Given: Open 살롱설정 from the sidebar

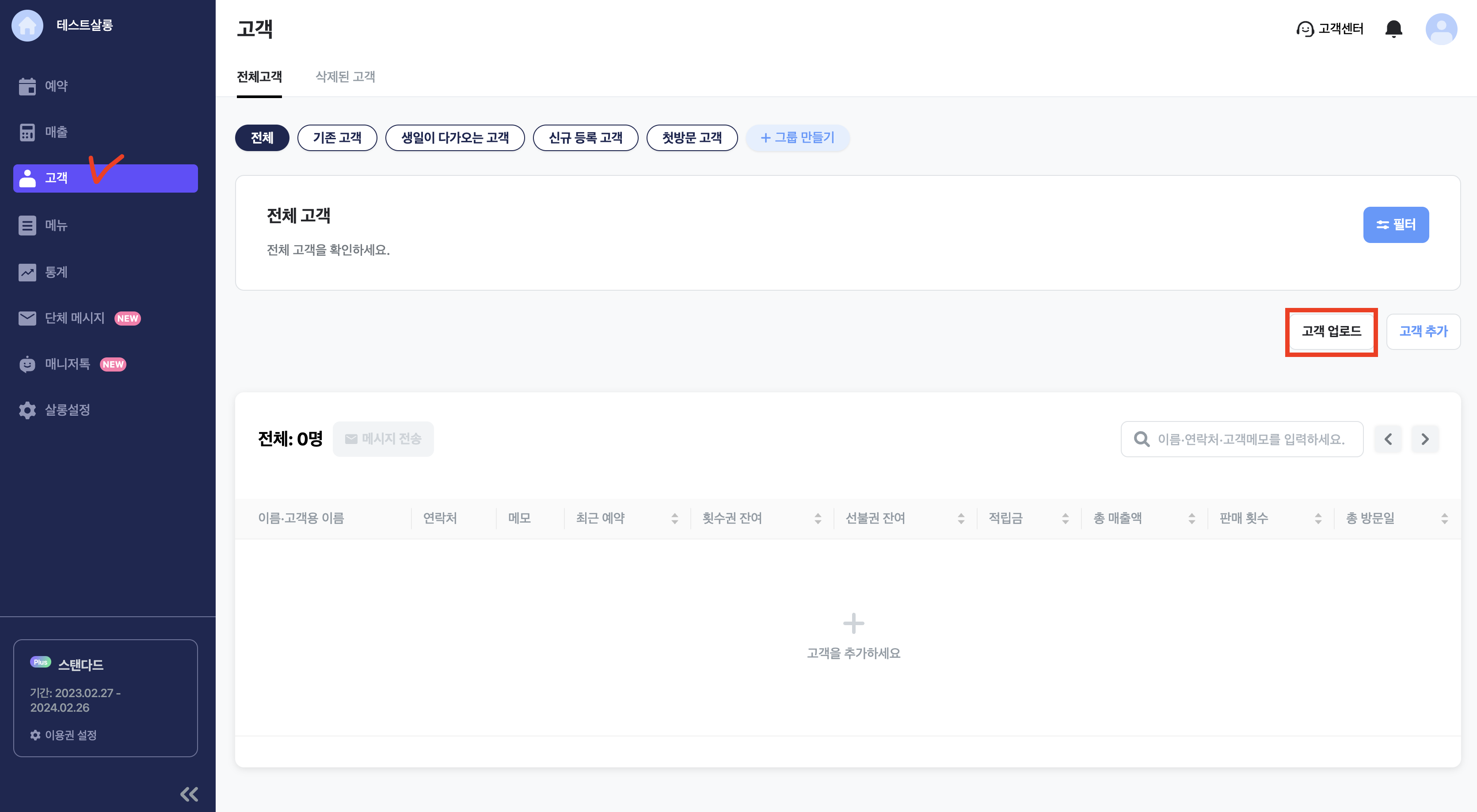Looking at the screenshot, I should (x=68, y=410).
